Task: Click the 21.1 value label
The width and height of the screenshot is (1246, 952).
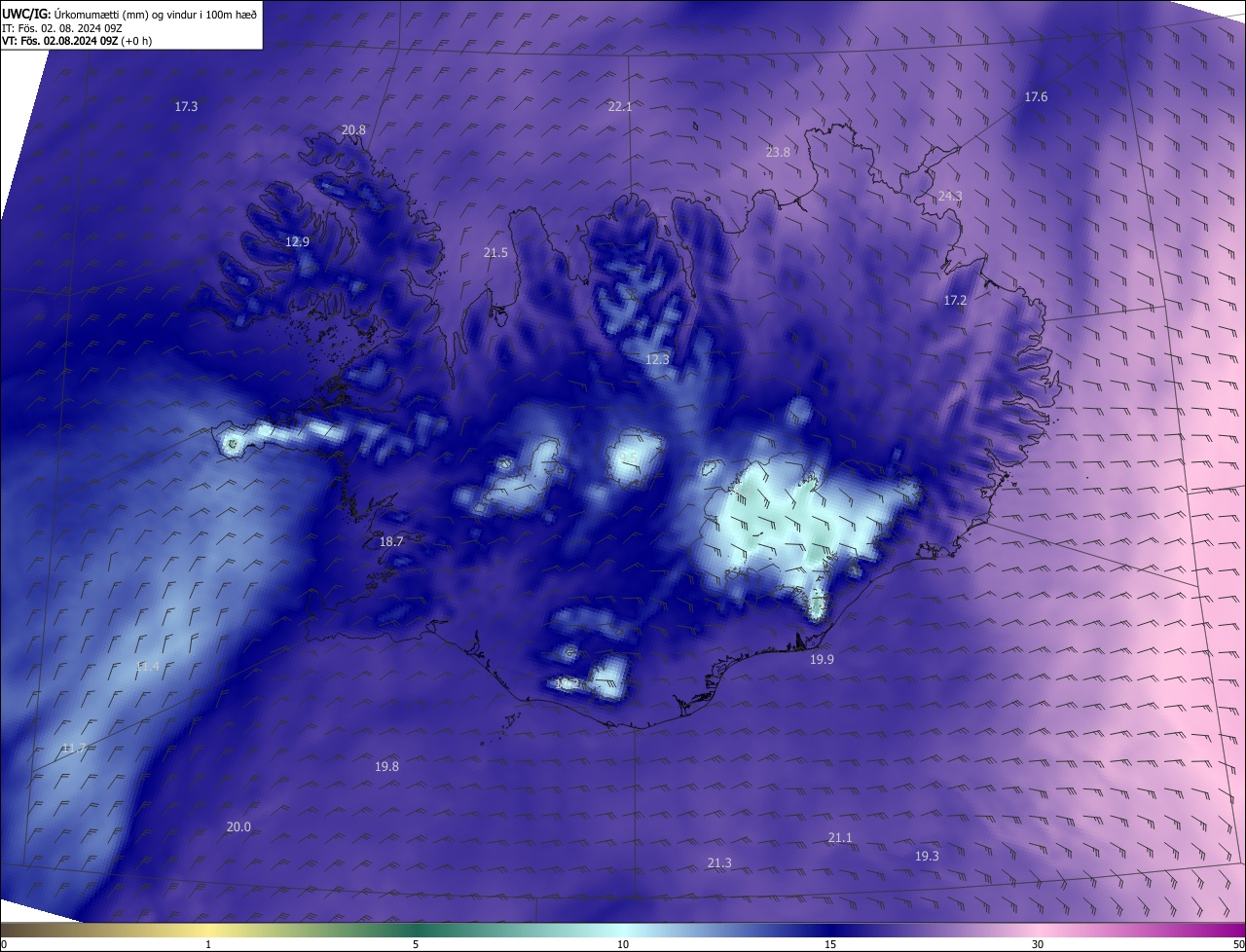Action: tap(840, 837)
